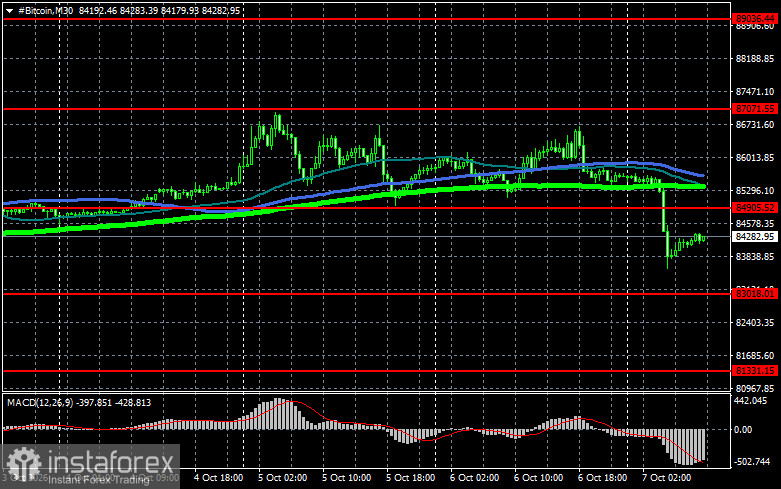Click the 0.00 MACD scale label
The image size is (781, 489).
click(743, 430)
